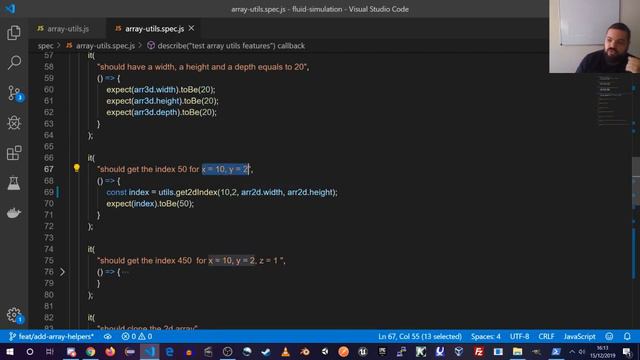
Task: Open the Extensions view
Action: (x=14, y=153)
